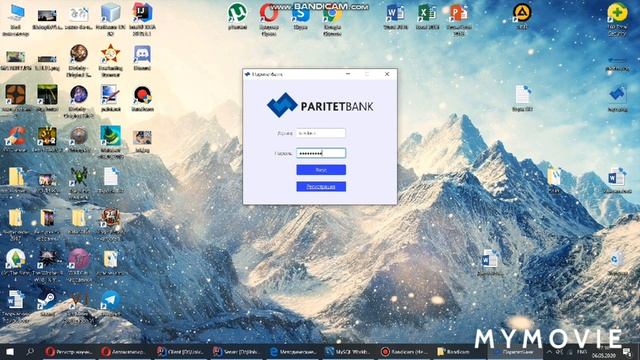The width and height of the screenshot is (640, 360).
Task: Close the ParitetBank login window
Action: 387,74
